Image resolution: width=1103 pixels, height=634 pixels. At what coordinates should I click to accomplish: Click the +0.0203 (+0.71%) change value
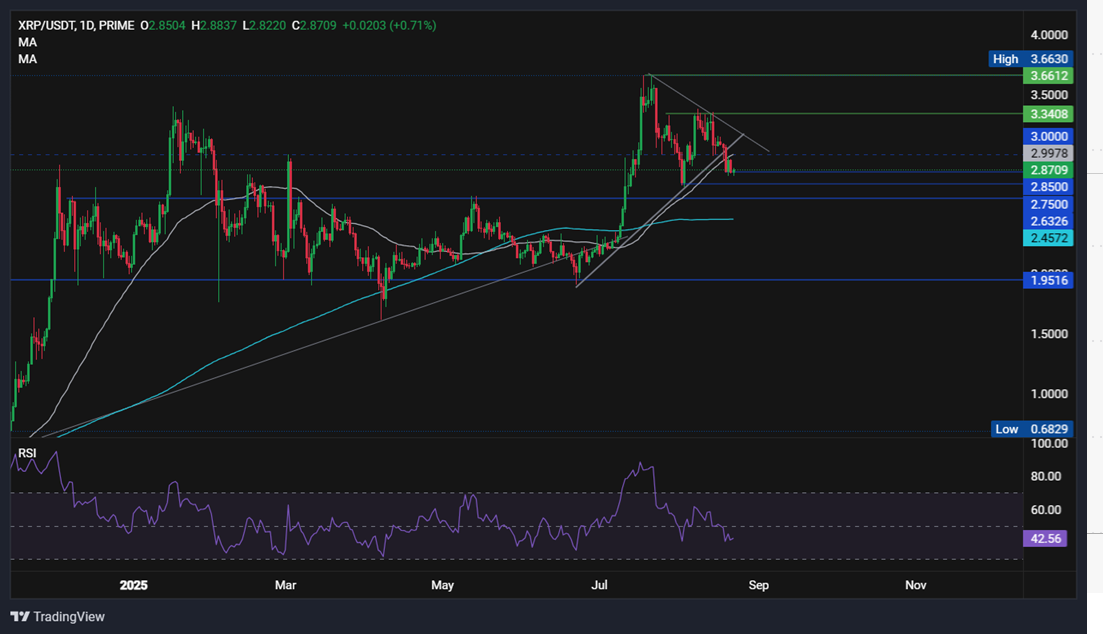tap(389, 25)
